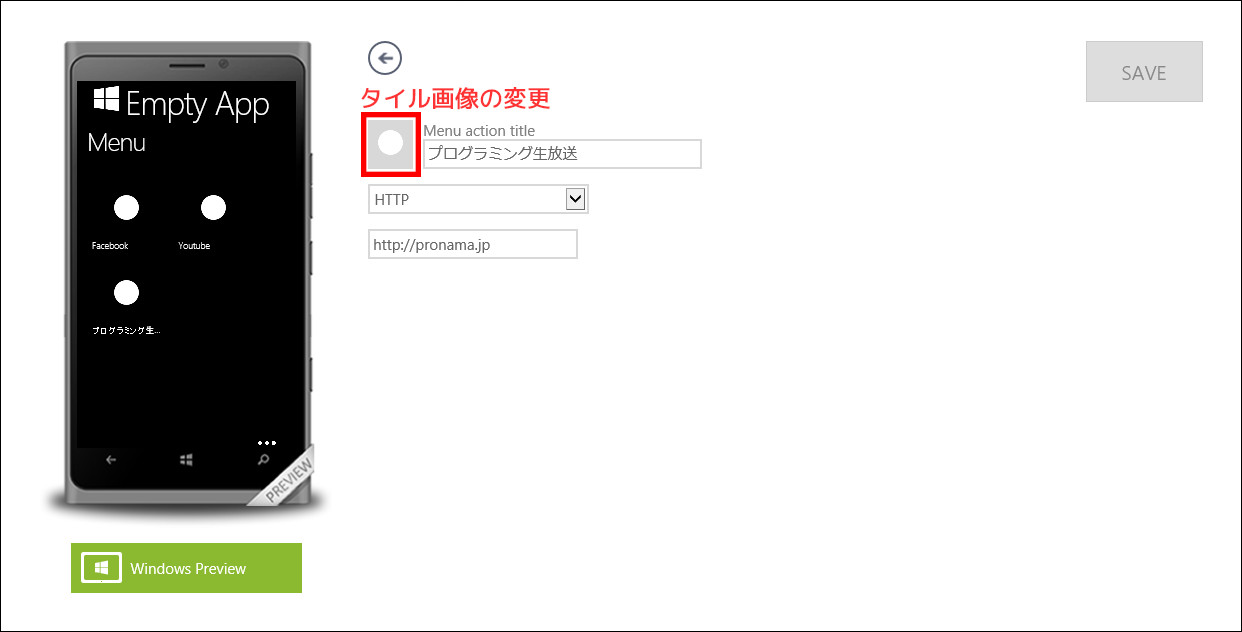Click the circular back arrow icon
The image size is (1242, 632).
point(385,58)
